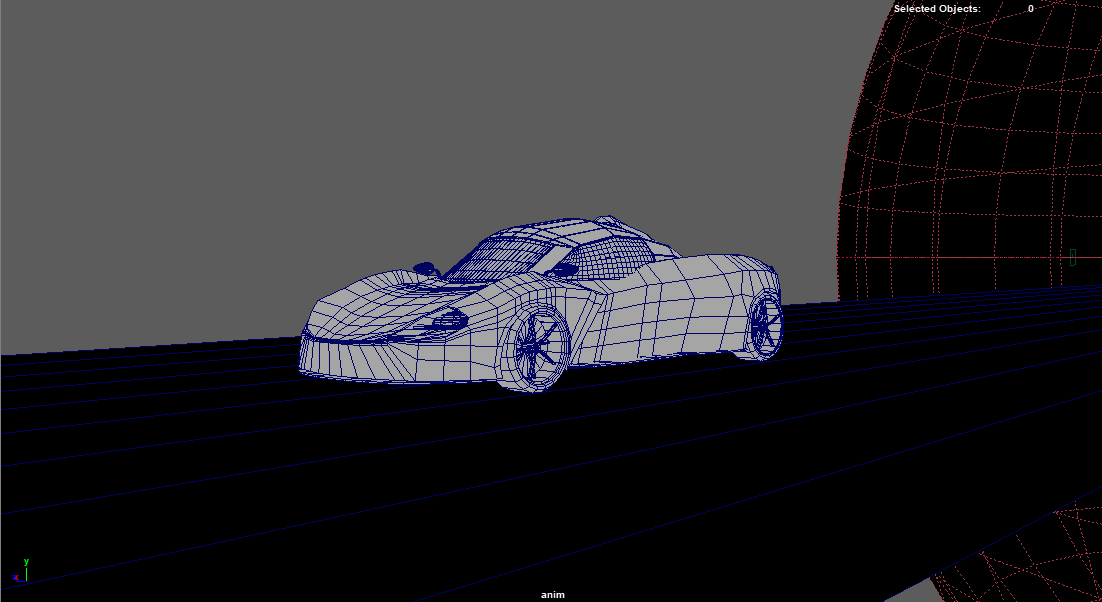Click the selected objects count "0"
Viewport: 1102px width, 602px height.
[1031, 8]
